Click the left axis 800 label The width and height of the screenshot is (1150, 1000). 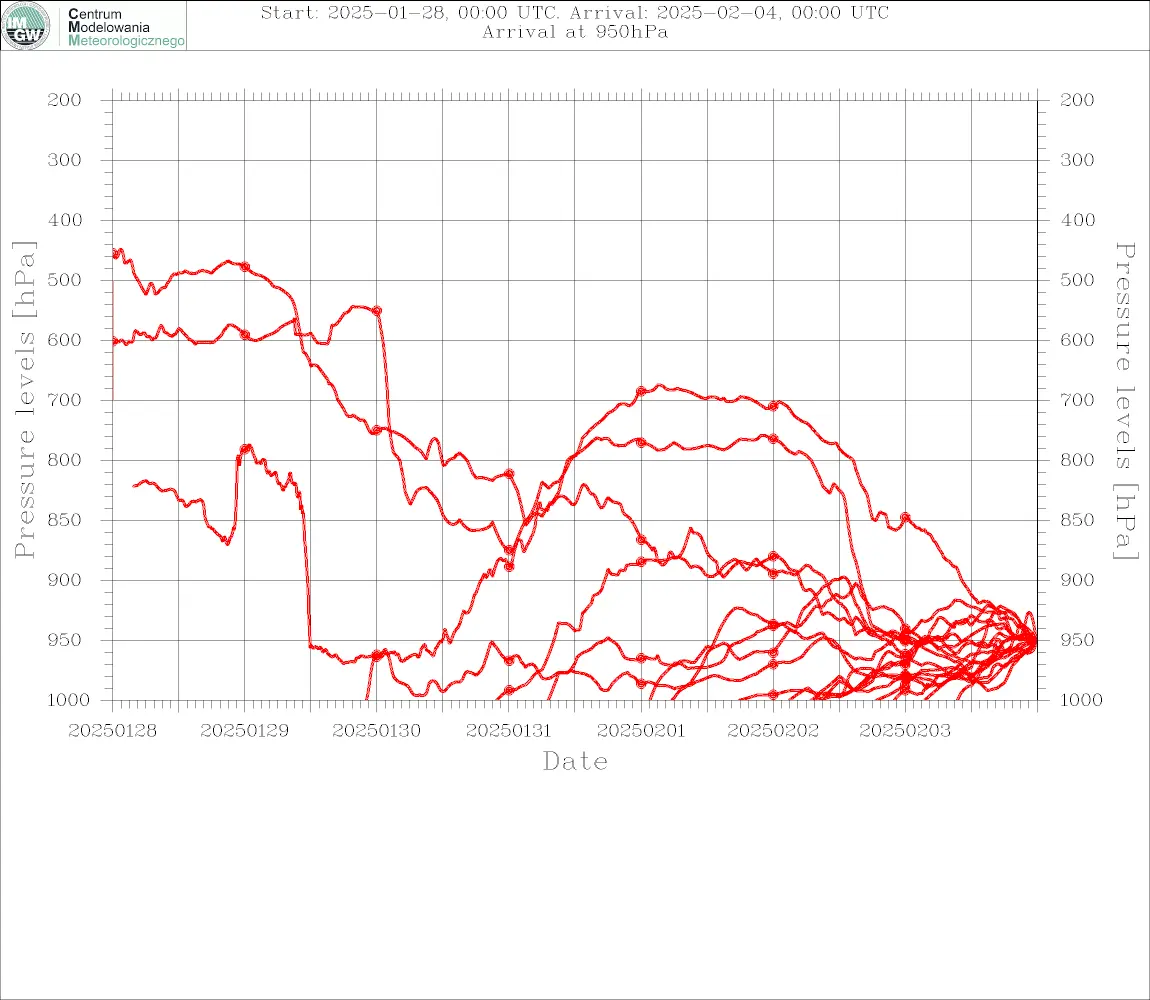pos(65,460)
